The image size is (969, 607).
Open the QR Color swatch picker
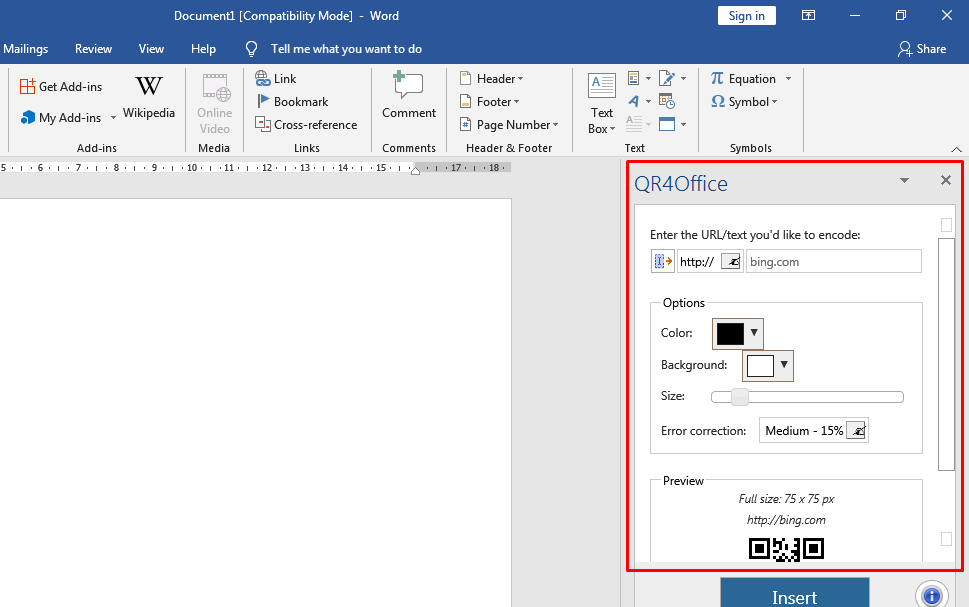click(x=738, y=333)
